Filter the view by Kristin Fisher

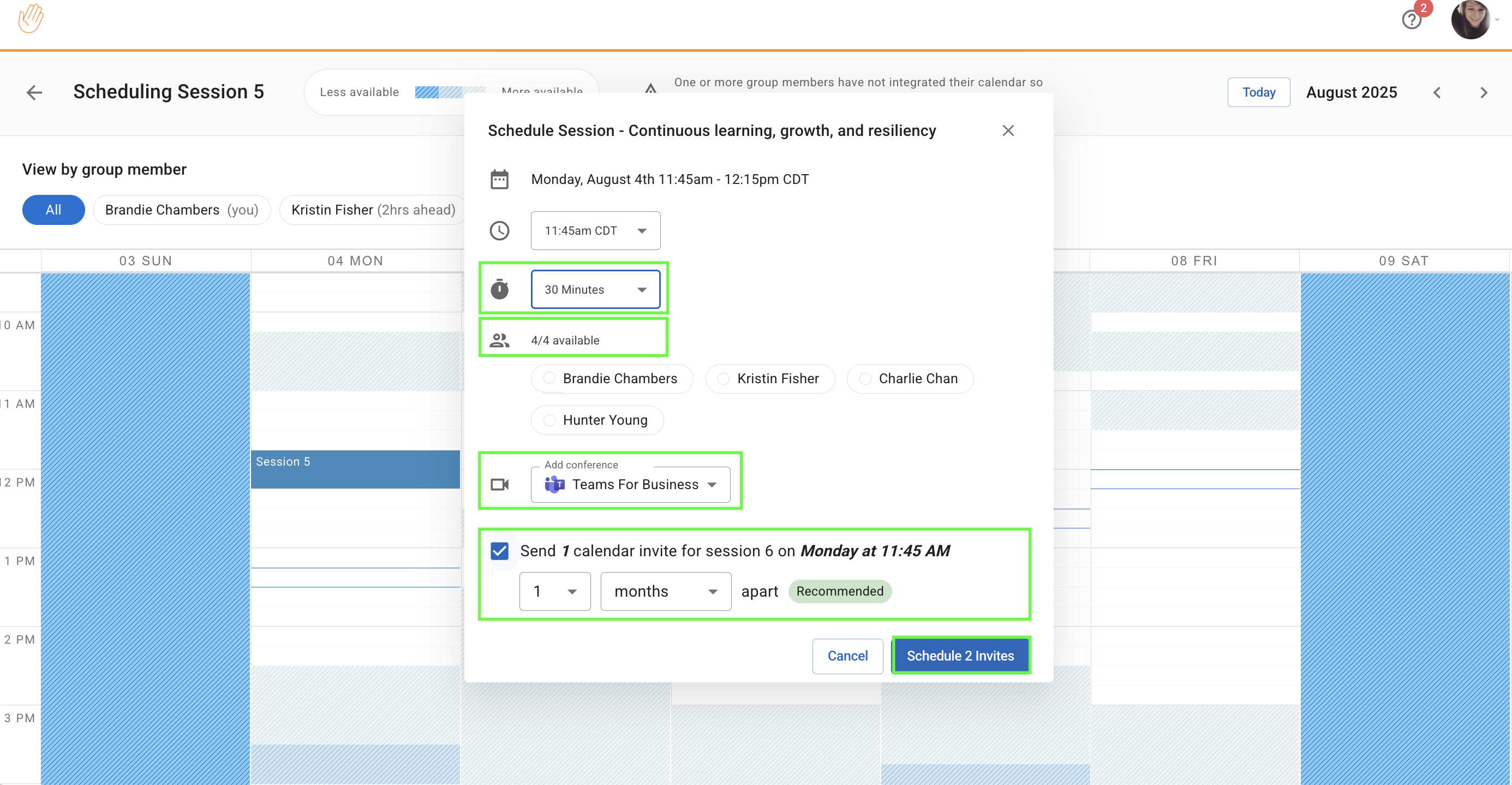point(373,210)
